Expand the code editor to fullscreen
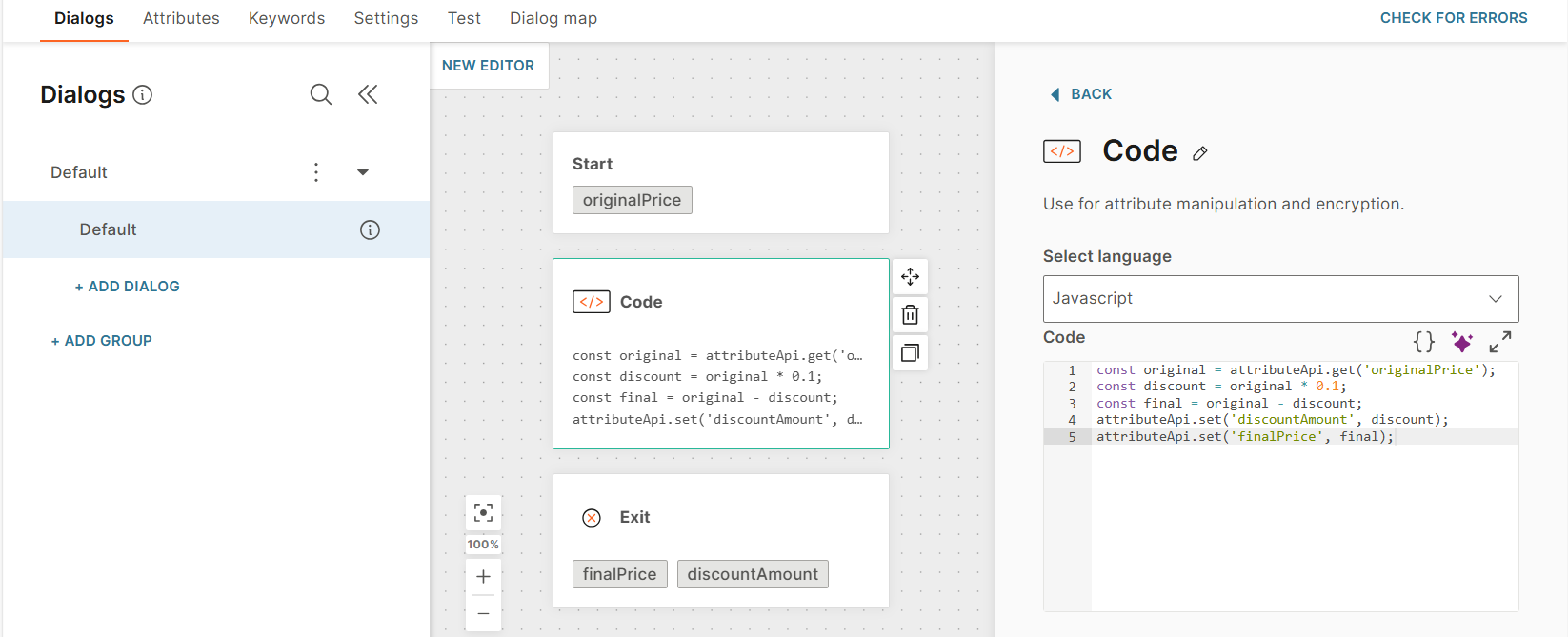This screenshot has width=1568, height=637. point(1500,341)
